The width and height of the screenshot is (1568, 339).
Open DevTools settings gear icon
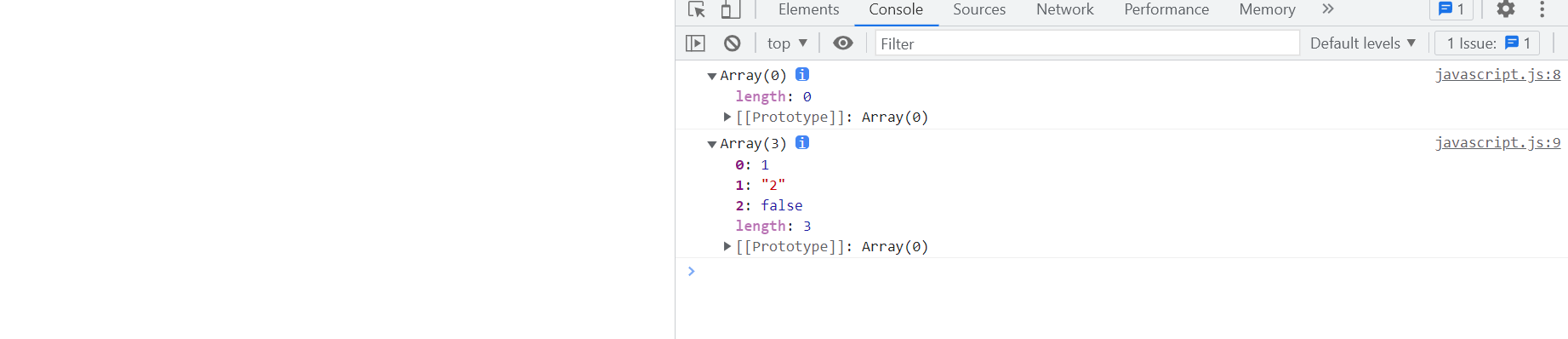tap(1506, 9)
